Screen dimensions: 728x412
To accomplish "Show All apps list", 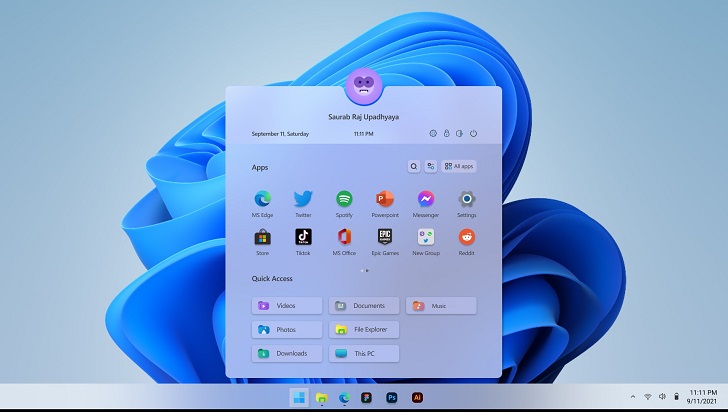I will tap(459, 166).
